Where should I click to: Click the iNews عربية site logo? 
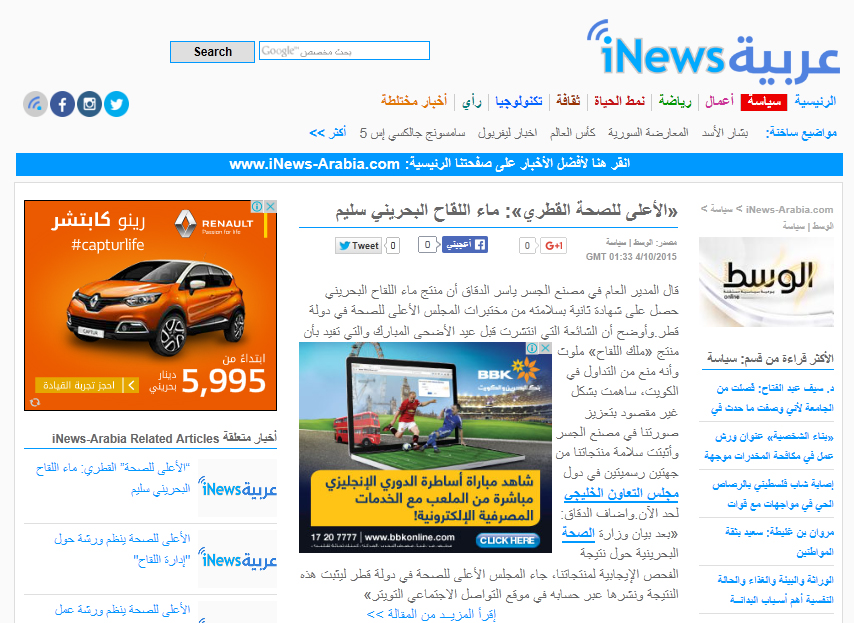pyautogui.click(x=713, y=53)
